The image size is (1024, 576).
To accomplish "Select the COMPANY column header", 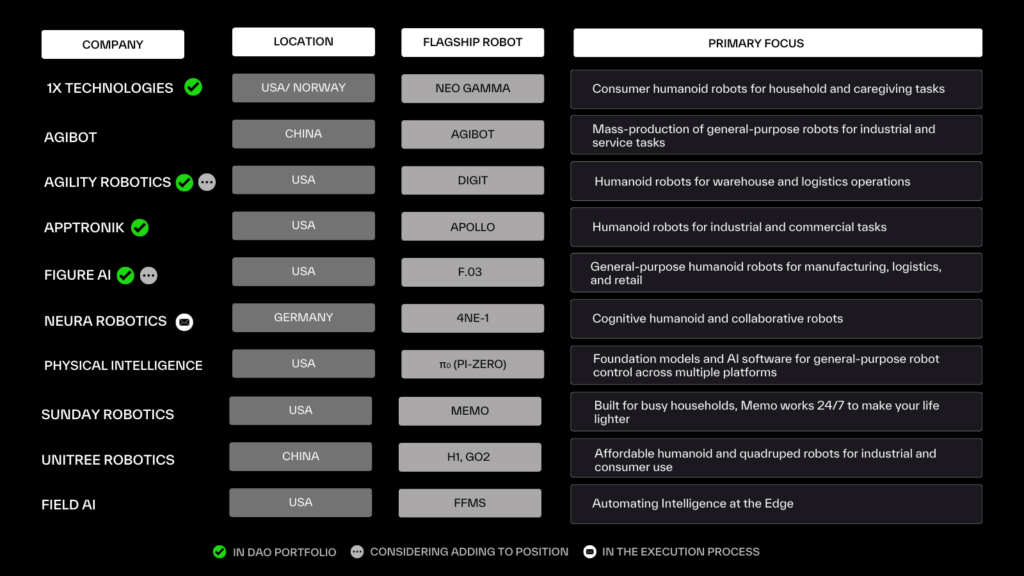I will (x=113, y=44).
